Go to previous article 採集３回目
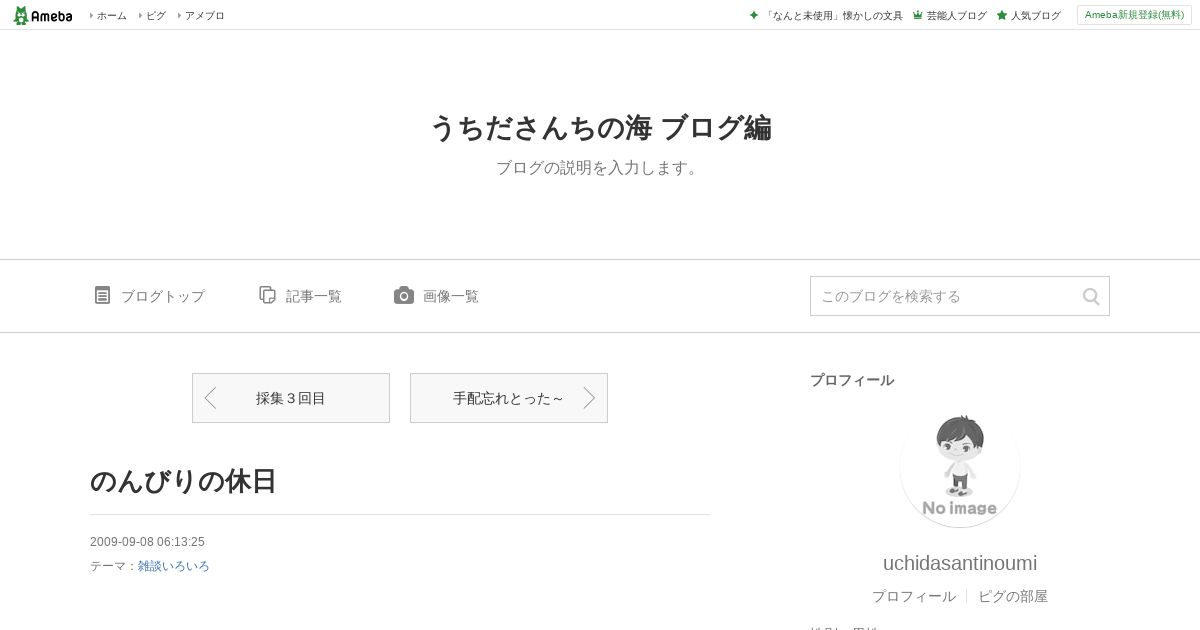The height and width of the screenshot is (630, 1200). coord(291,398)
